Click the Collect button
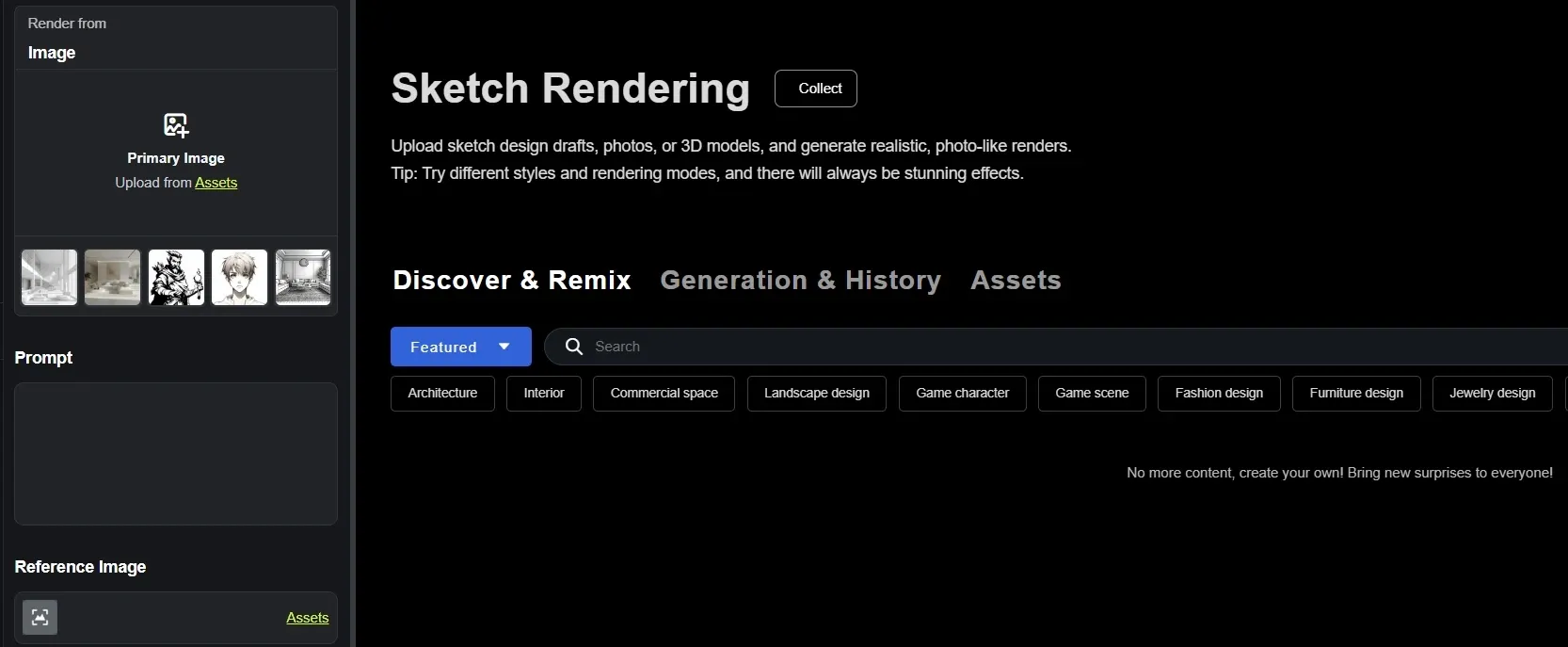This screenshot has width=1568, height=647. pos(816,89)
